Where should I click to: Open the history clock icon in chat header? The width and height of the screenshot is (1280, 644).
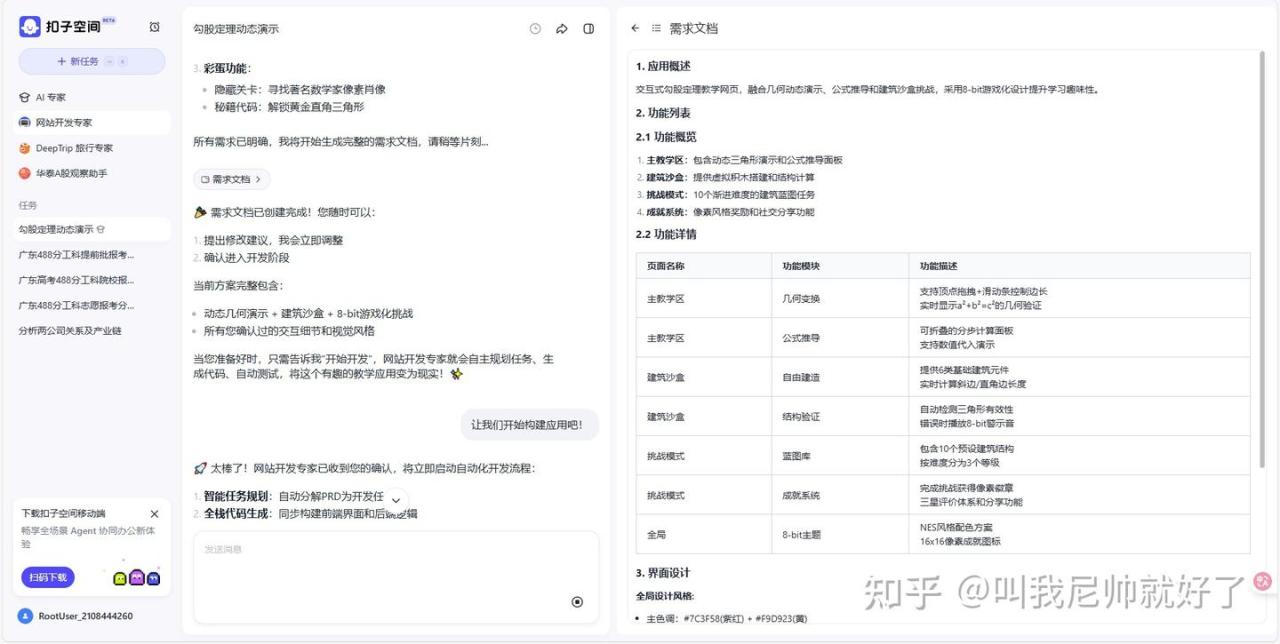click(x=535, y=29)
